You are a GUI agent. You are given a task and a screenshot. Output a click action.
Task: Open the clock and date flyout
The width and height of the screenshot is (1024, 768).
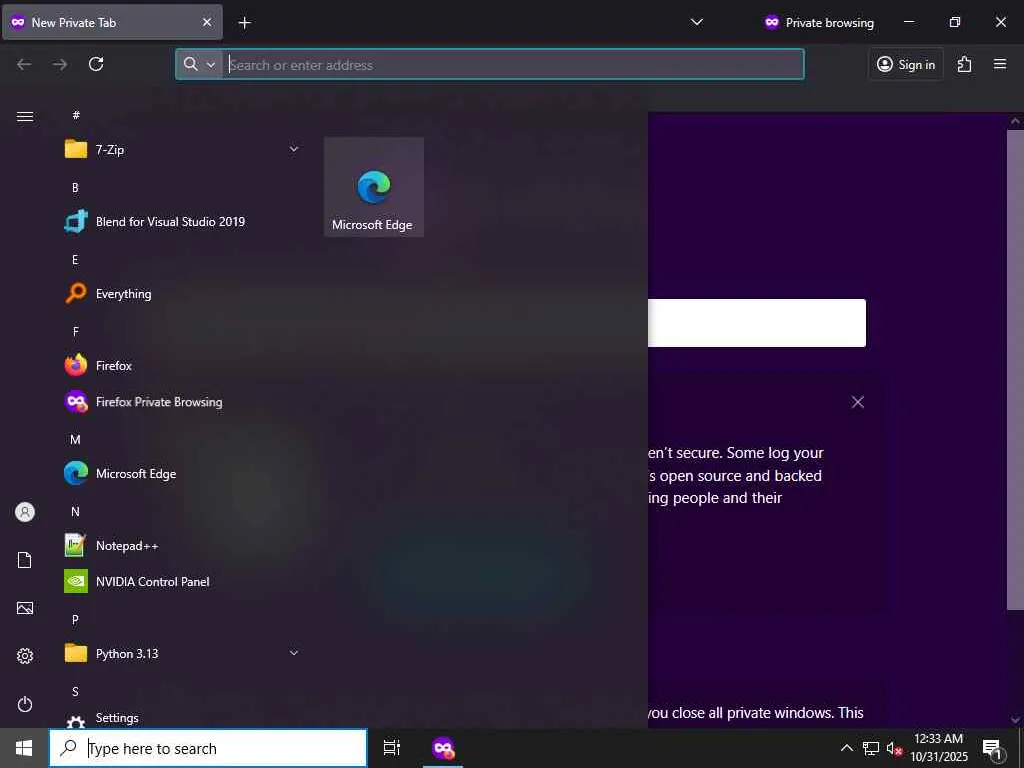939,748
